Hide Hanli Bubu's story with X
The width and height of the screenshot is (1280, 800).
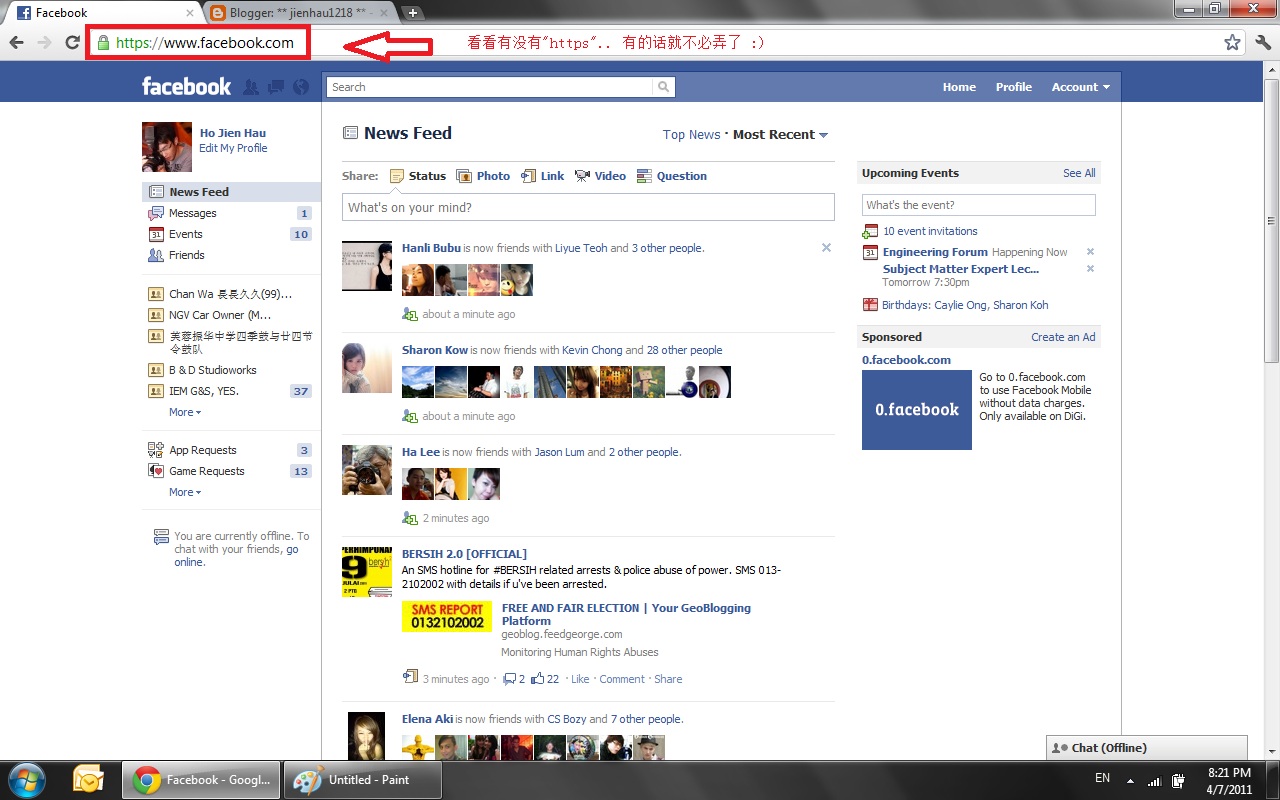point(826,247)
